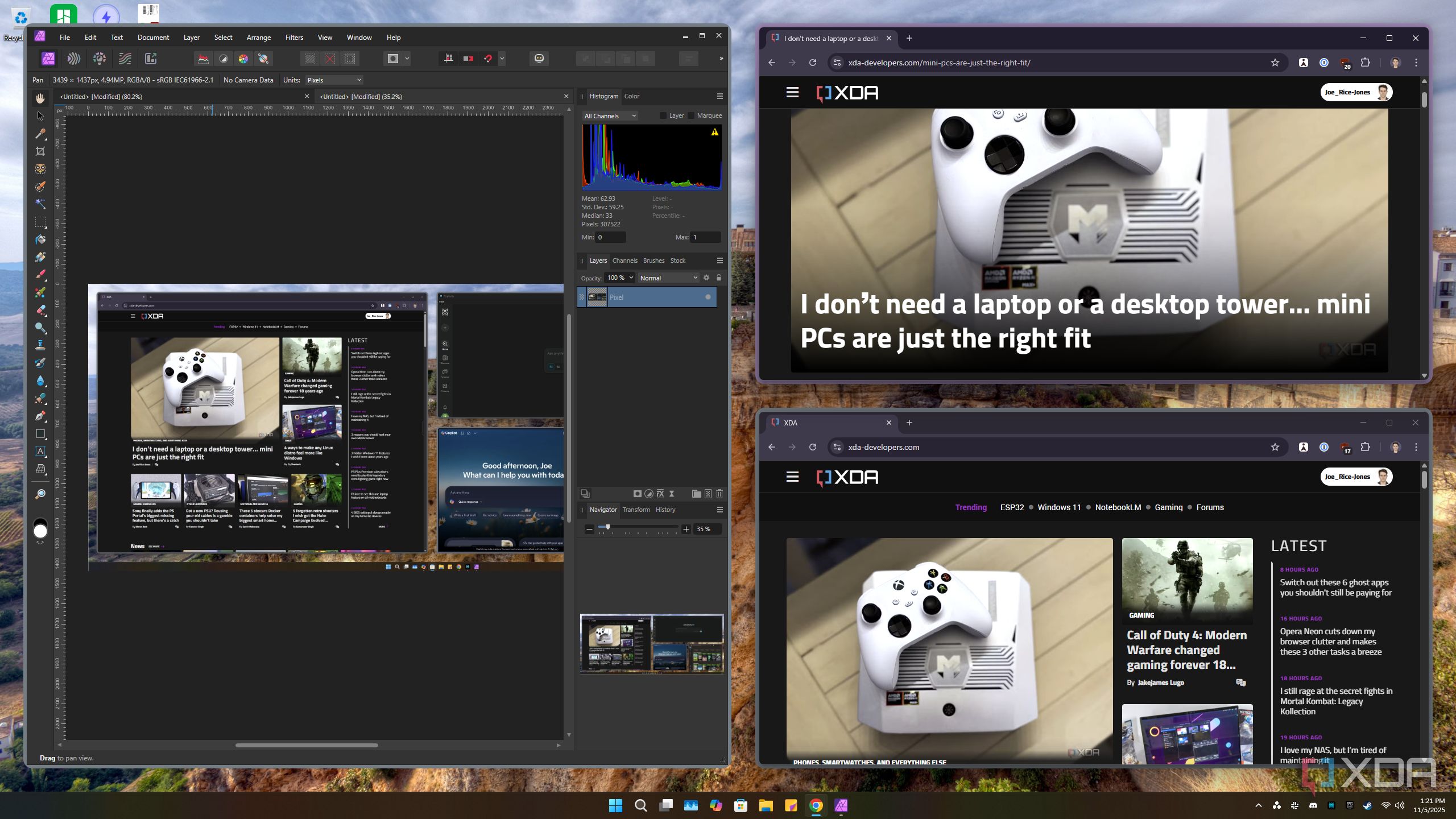Click the white foreground colour swatch
The image size is (1456, 819).
tap(40, 531)
